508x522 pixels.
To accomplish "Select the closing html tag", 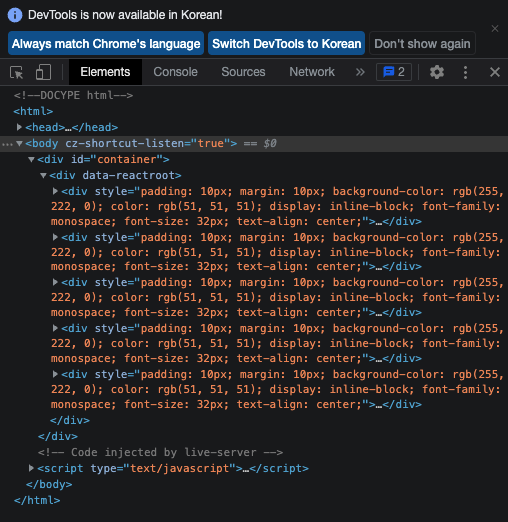I will coord(37,500).
